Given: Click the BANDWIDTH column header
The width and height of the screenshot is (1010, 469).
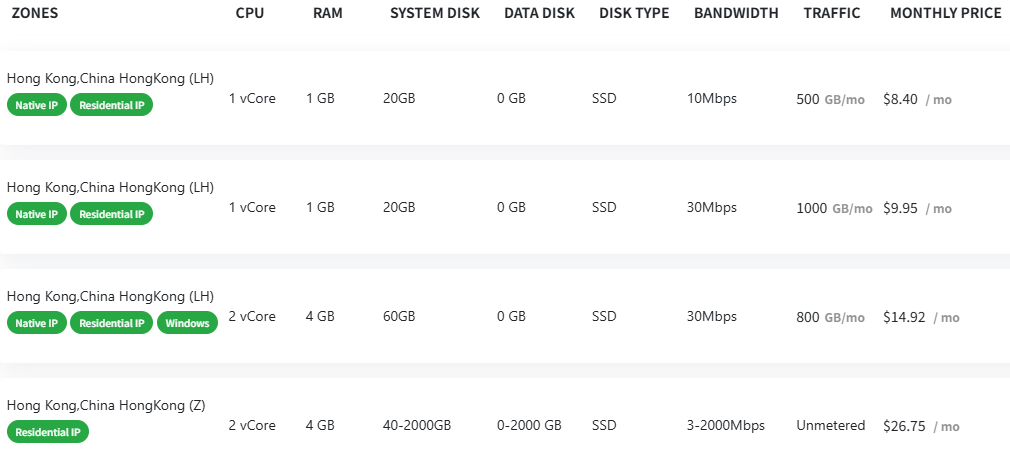Looking at the screenshot, I should point(738,14).
